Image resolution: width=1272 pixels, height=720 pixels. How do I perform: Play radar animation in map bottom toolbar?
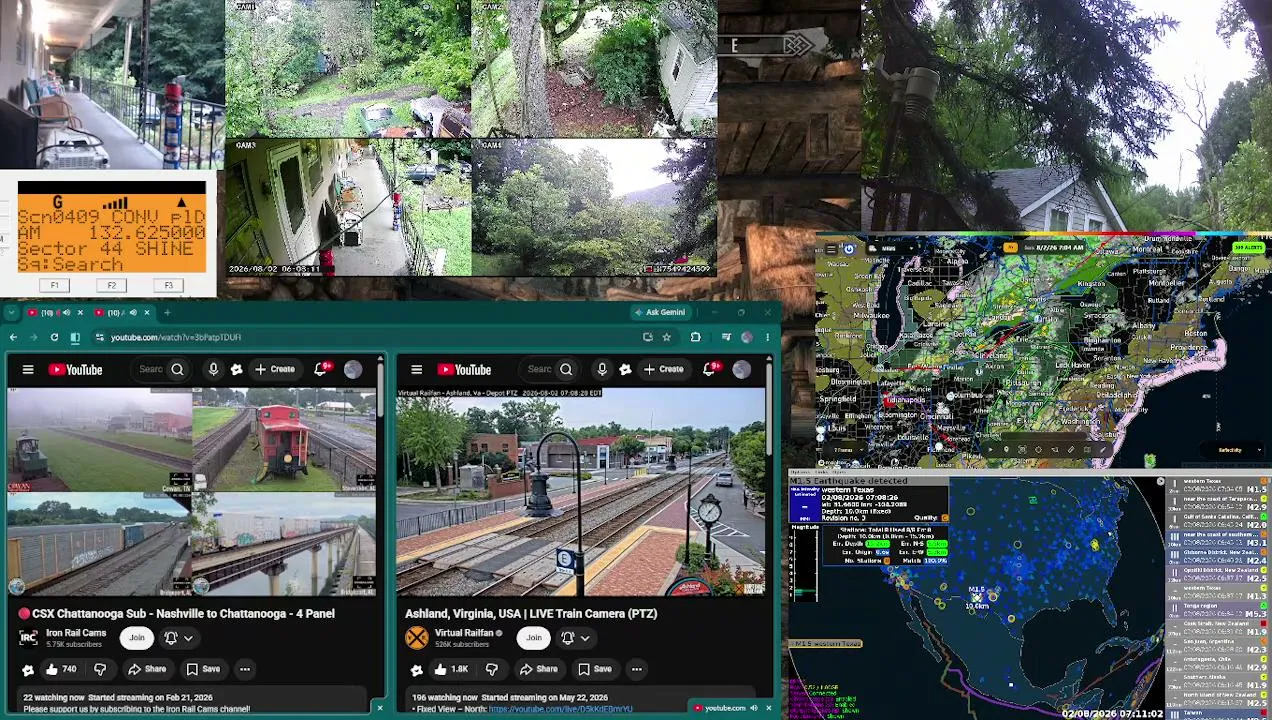[x=991, y=450]
